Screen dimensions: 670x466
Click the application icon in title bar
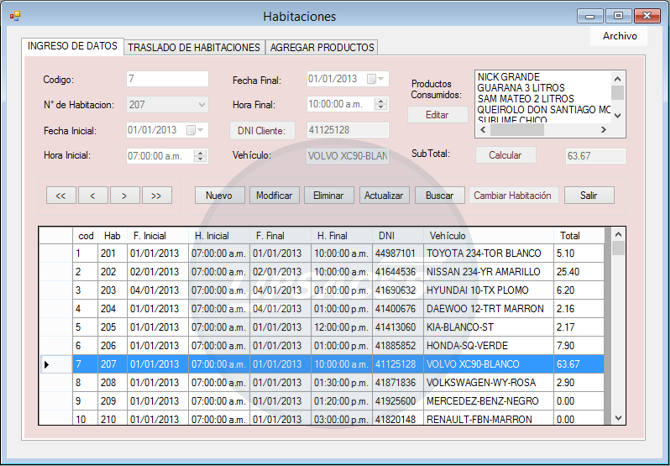tap(15, 16)
